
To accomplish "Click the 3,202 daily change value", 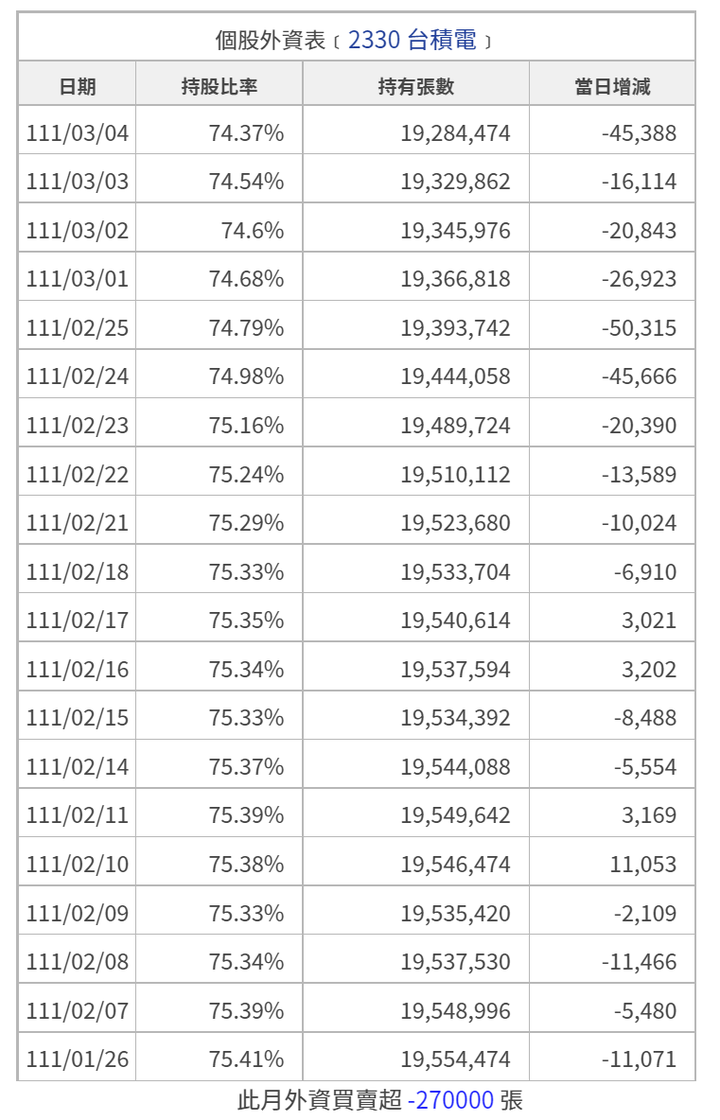I will pos(649,670).
